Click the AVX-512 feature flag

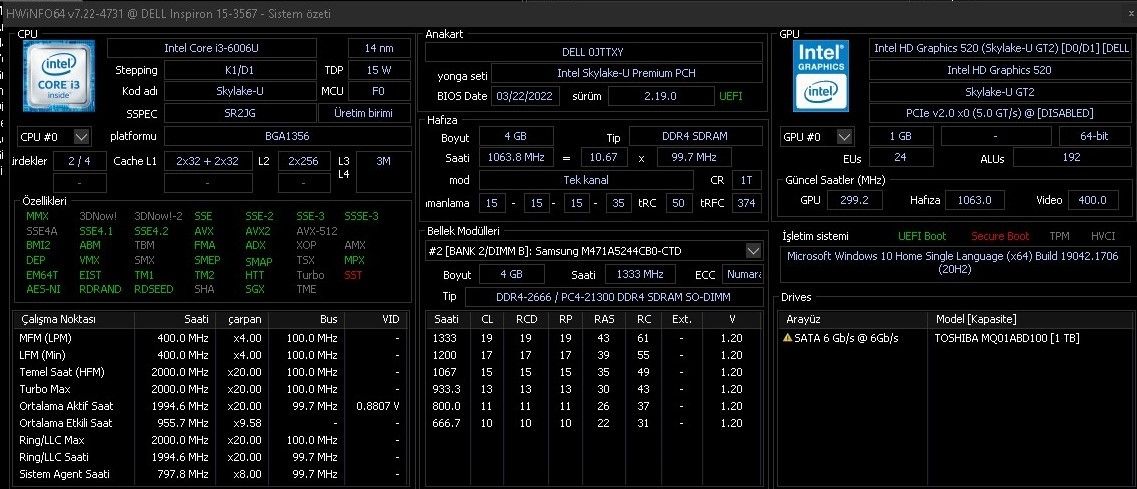coord(317,231)
